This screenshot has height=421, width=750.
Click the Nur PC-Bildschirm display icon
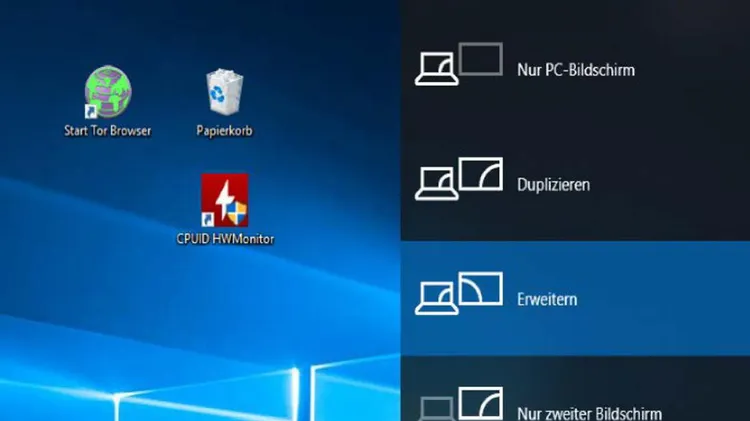tap(459, 64)
